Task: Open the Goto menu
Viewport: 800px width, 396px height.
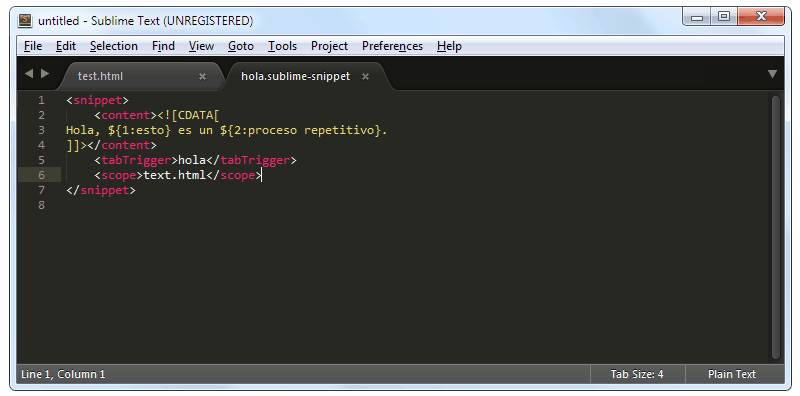Action: [241, 46]
